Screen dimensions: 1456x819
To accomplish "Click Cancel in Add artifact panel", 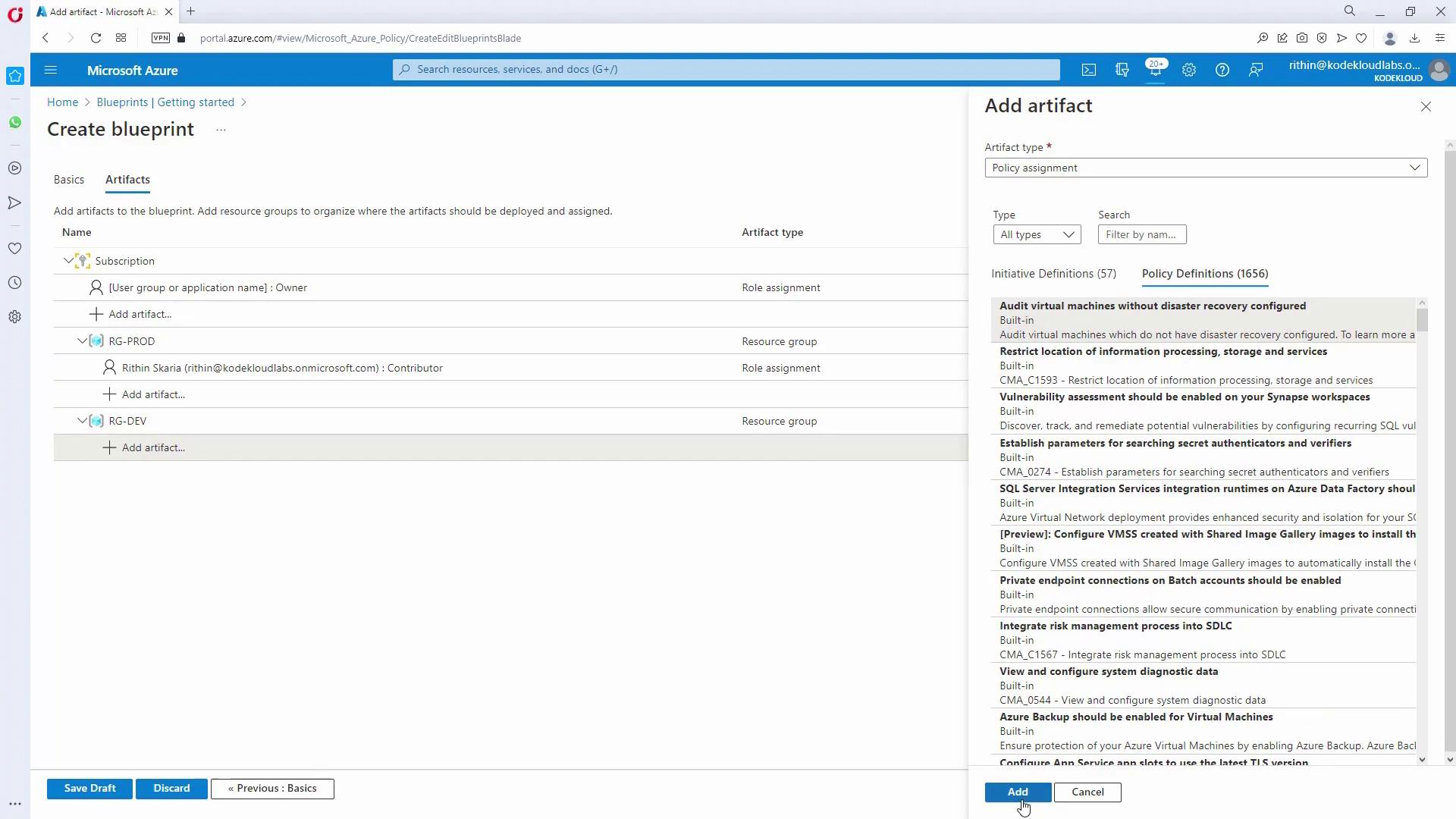I will pyautogui.click(x=1087, y=792).
